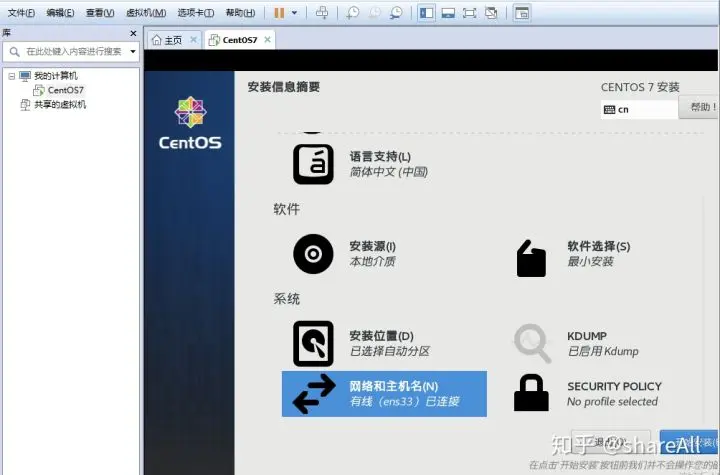Click the 软件 section heading
This screenshot has height=475, width=720.
[x=287, y=209]
